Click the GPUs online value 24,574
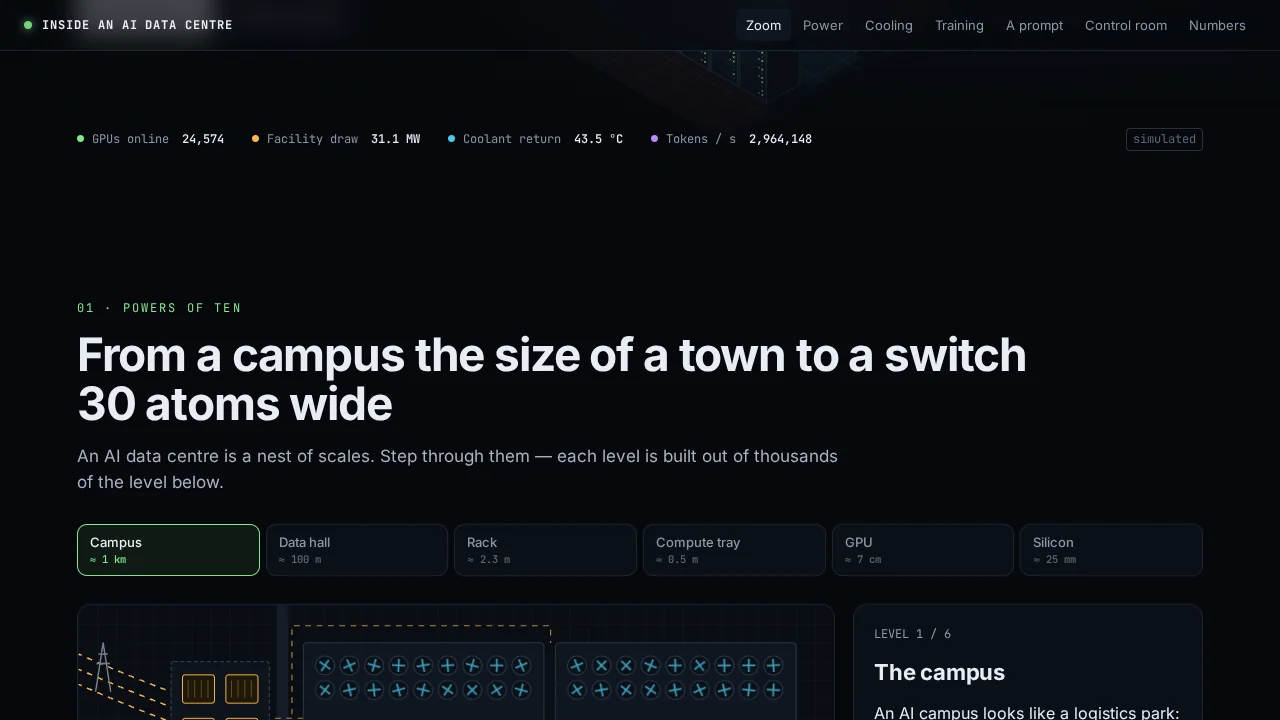 (203, 139)
